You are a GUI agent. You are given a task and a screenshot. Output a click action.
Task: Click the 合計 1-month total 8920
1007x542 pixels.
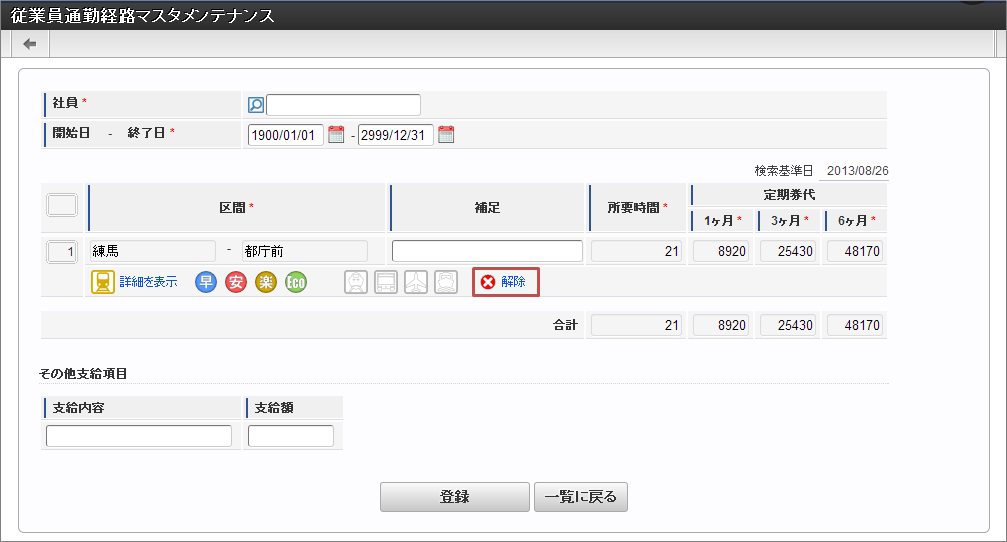721,325
